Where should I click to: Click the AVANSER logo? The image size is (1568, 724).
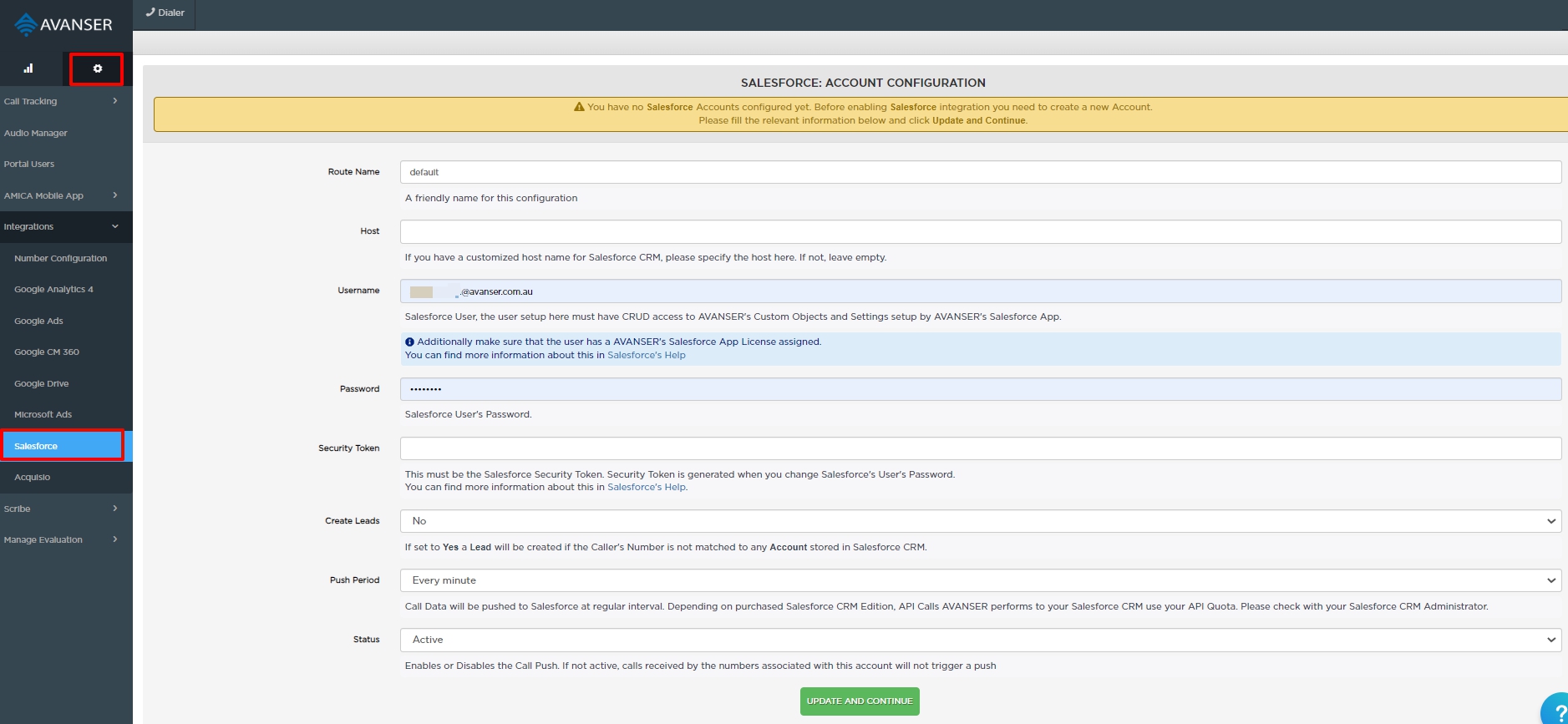63,24
